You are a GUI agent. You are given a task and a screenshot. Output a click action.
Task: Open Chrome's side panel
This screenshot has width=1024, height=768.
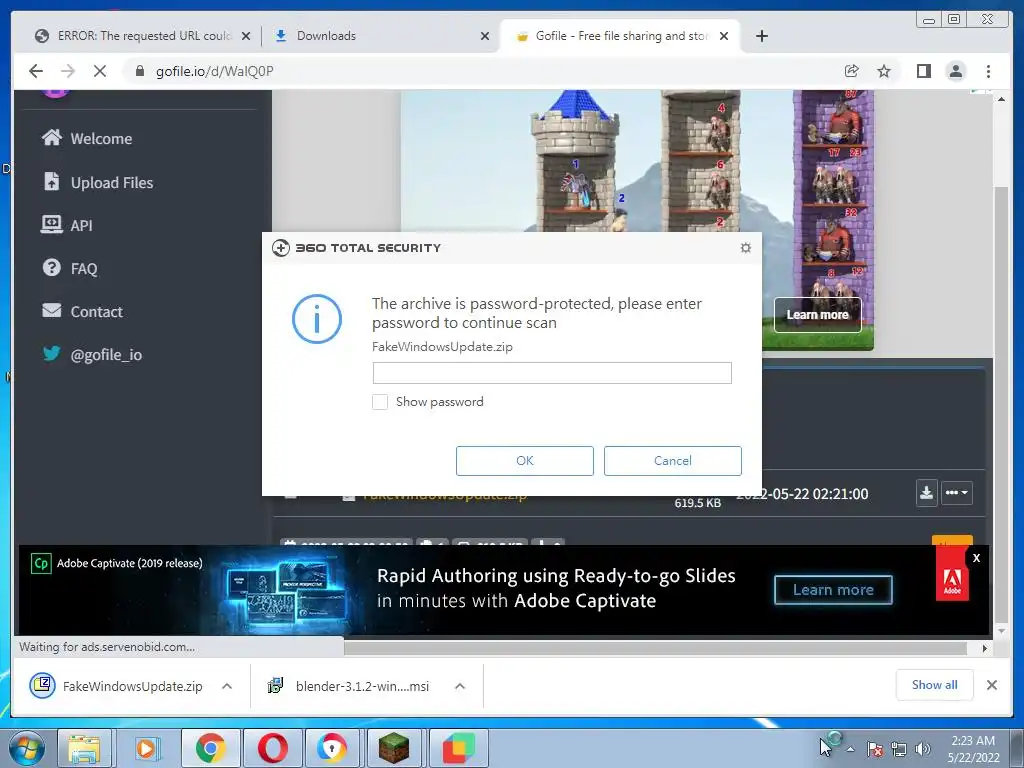[x=923, y=71]
